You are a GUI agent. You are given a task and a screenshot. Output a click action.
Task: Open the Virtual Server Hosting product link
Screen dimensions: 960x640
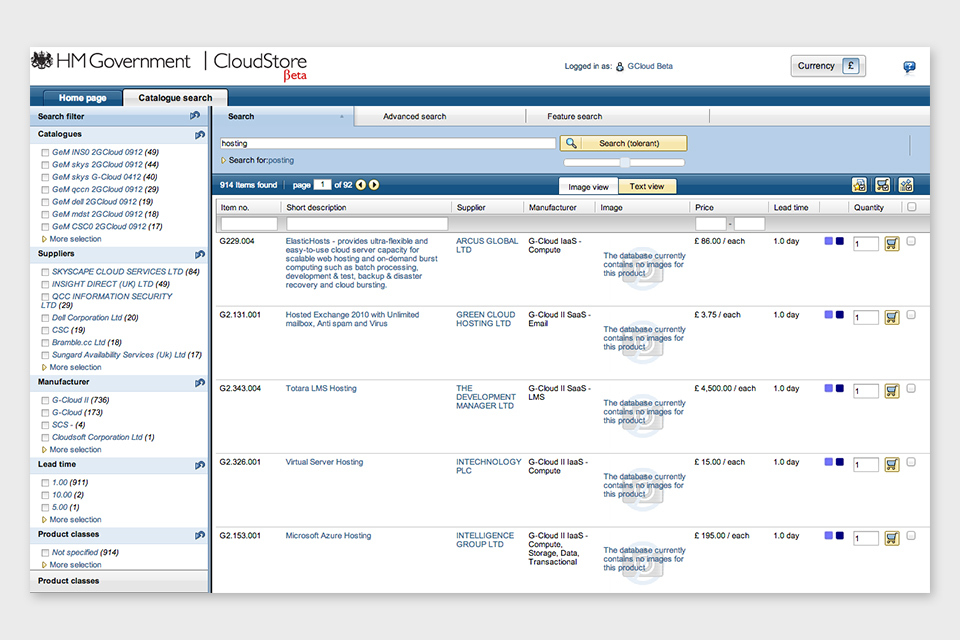click(324, 462)
